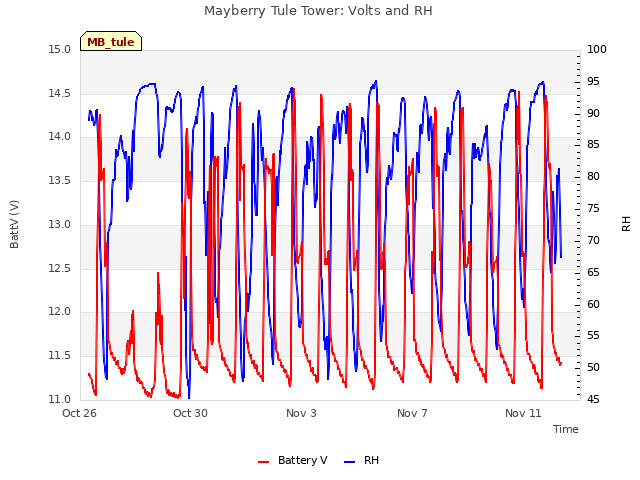Click the RH right axis title
640x480 pixels.
[626, 224]
